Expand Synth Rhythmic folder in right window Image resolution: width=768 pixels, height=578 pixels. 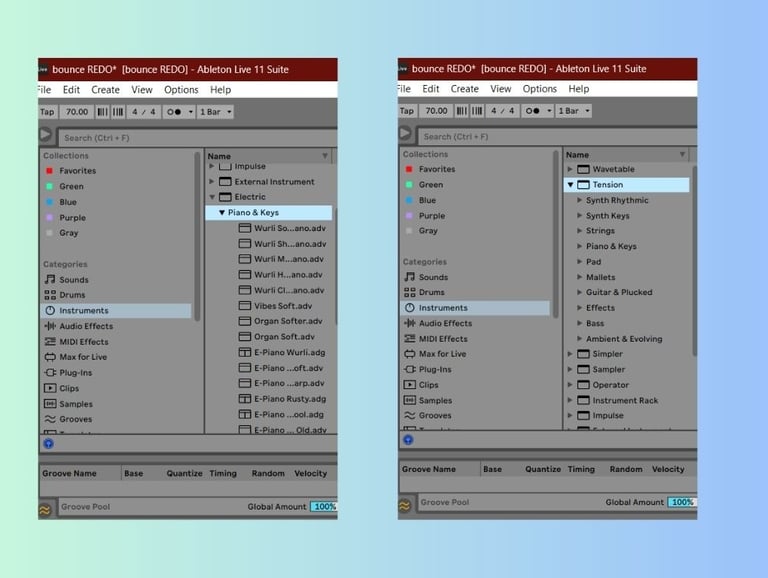point(579,200)
